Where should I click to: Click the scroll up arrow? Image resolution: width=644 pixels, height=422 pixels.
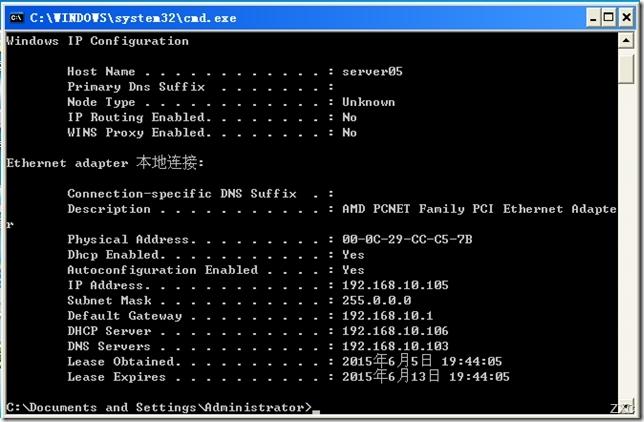click(x=626, y=40)
